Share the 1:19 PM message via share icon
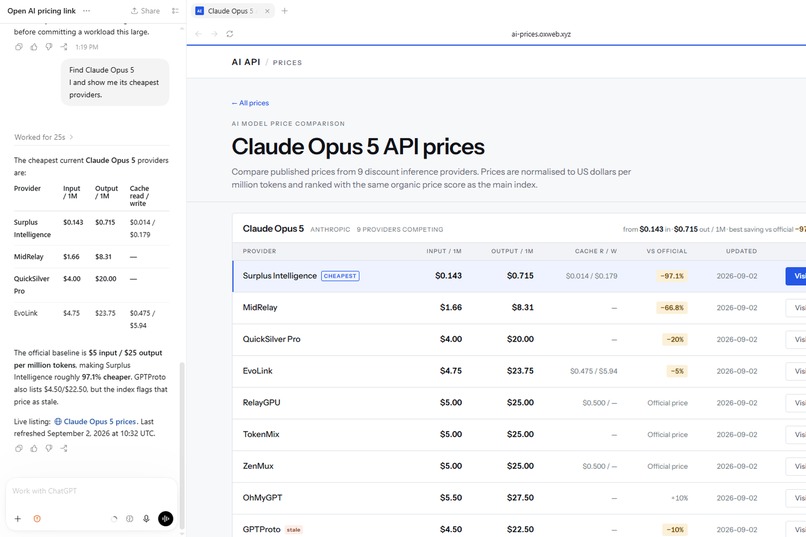 tap(64, 47)
